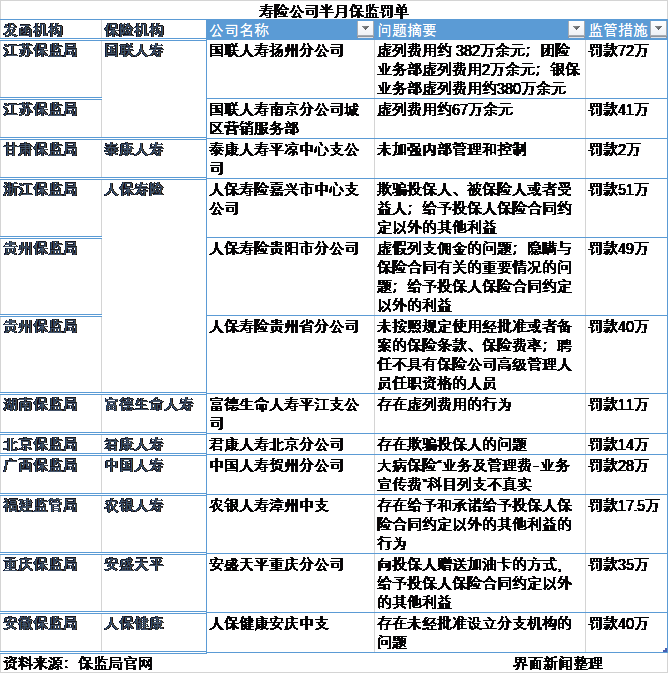
Task: Select the 浙江保监局 cell
Action: tap(51, 208)
